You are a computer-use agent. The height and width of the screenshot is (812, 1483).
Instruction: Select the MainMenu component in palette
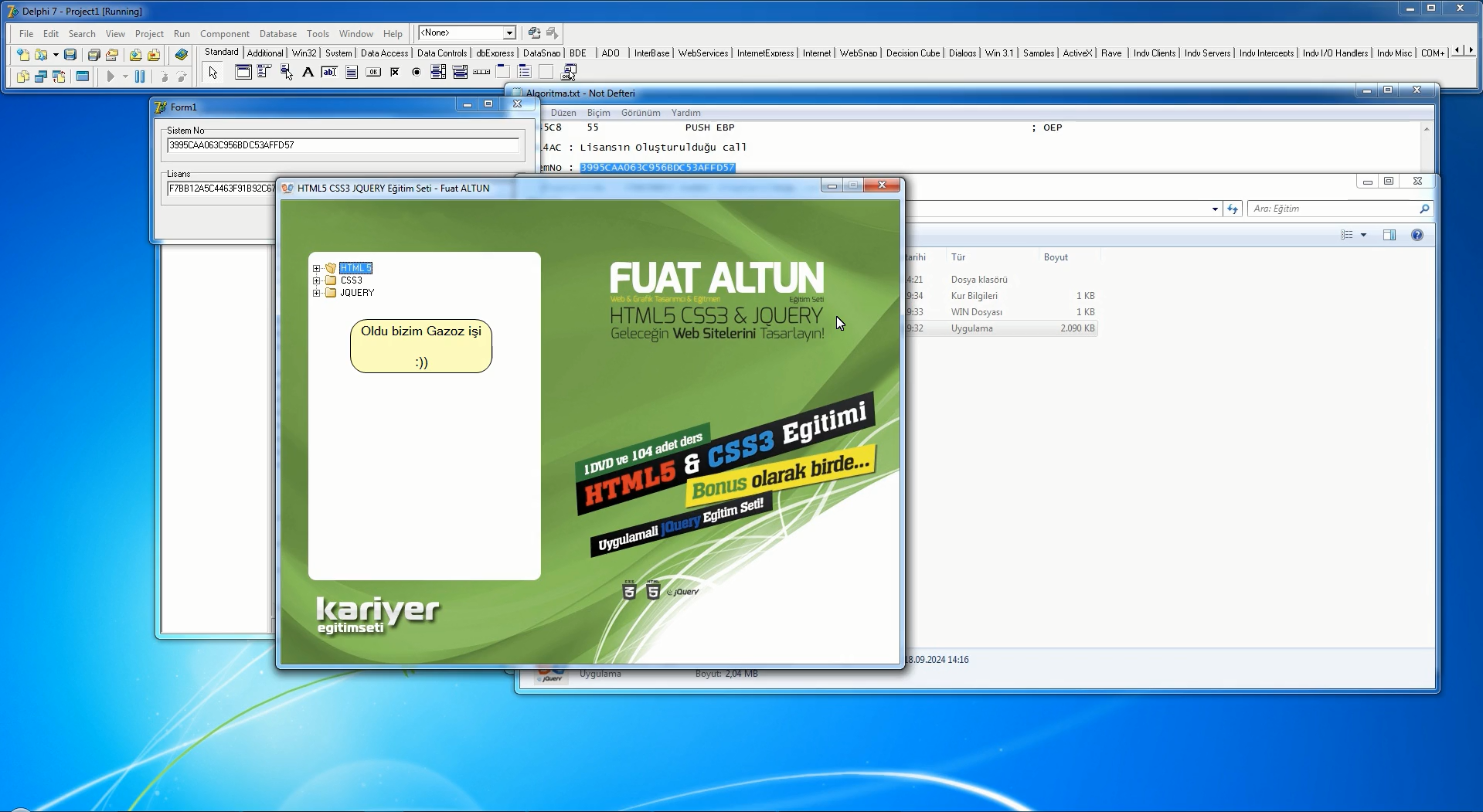[264, 73]
